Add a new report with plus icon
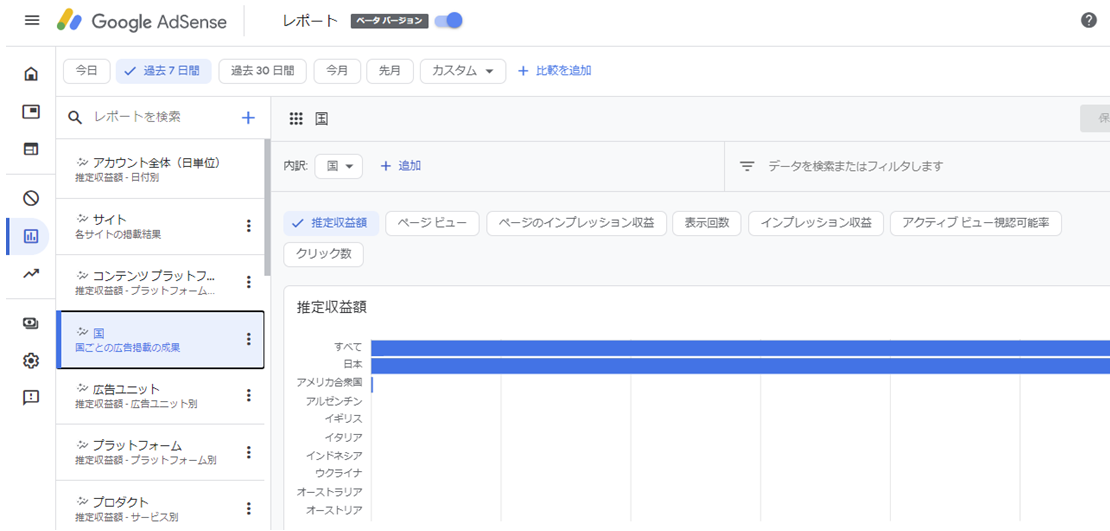The height and width of the screenshot is (531, 1110). 248,118
